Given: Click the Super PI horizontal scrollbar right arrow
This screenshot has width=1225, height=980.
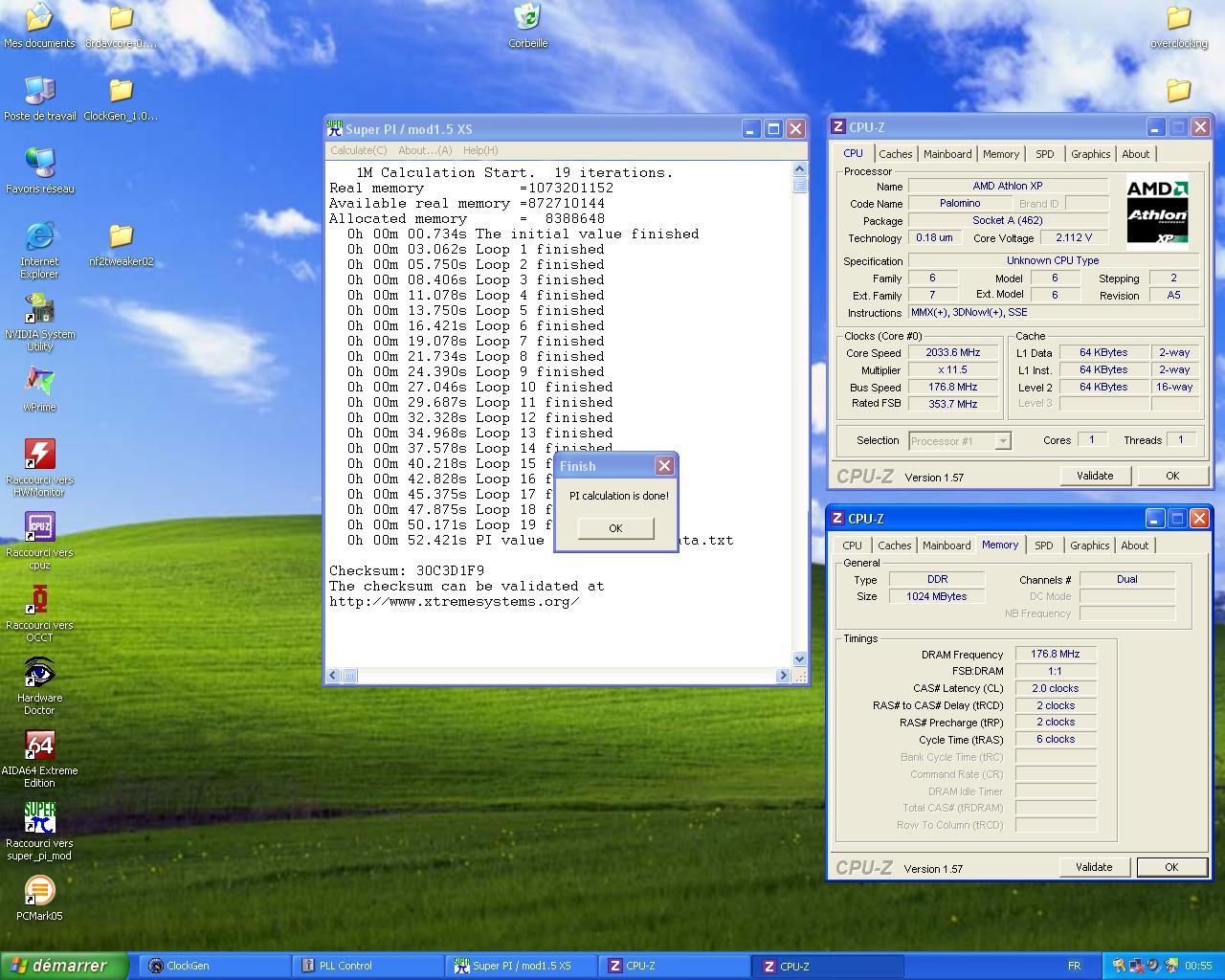Looking at the screenshot, I should click(x=784, y=675).
